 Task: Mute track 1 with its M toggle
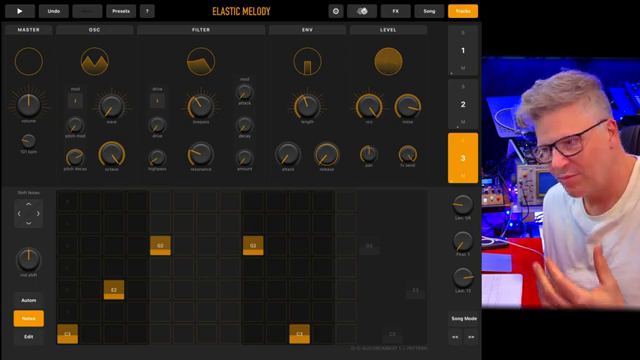tap(463, 68)
